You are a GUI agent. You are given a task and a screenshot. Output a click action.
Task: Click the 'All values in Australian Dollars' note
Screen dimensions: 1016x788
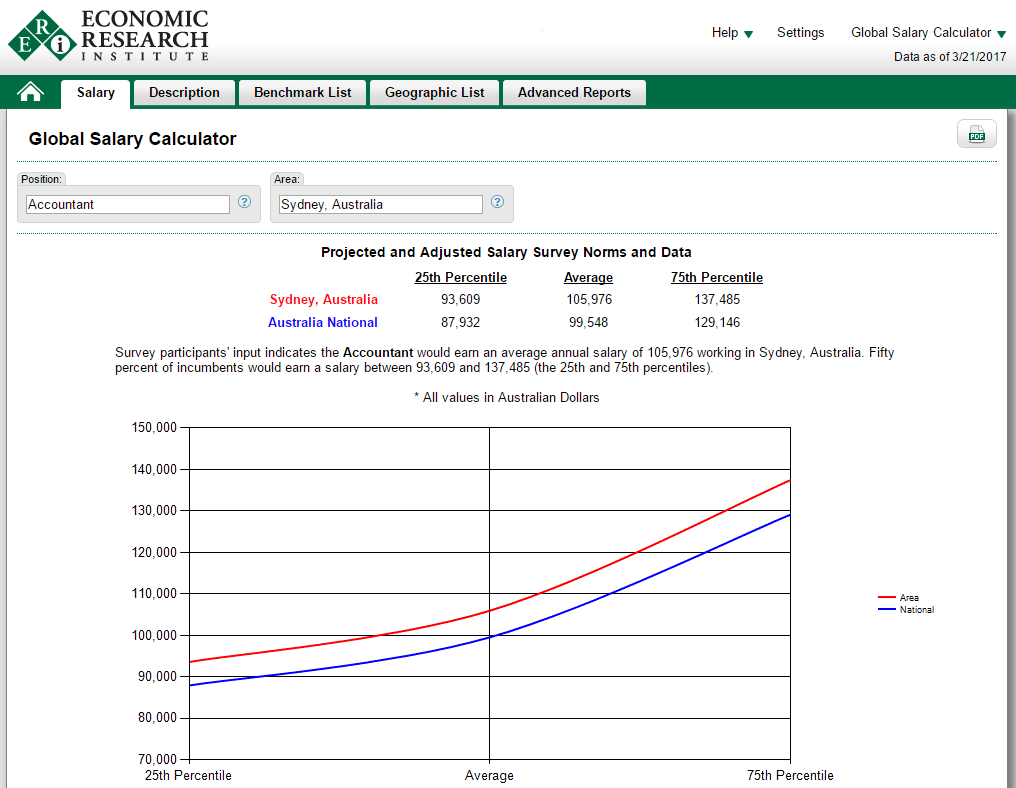507,397
